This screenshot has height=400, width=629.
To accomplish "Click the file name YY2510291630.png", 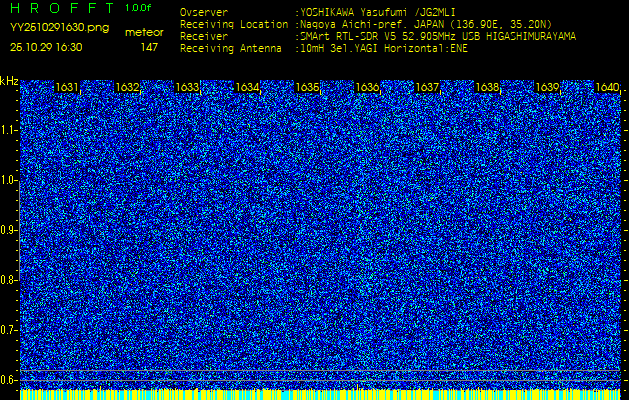I will [x=59, y=28].
